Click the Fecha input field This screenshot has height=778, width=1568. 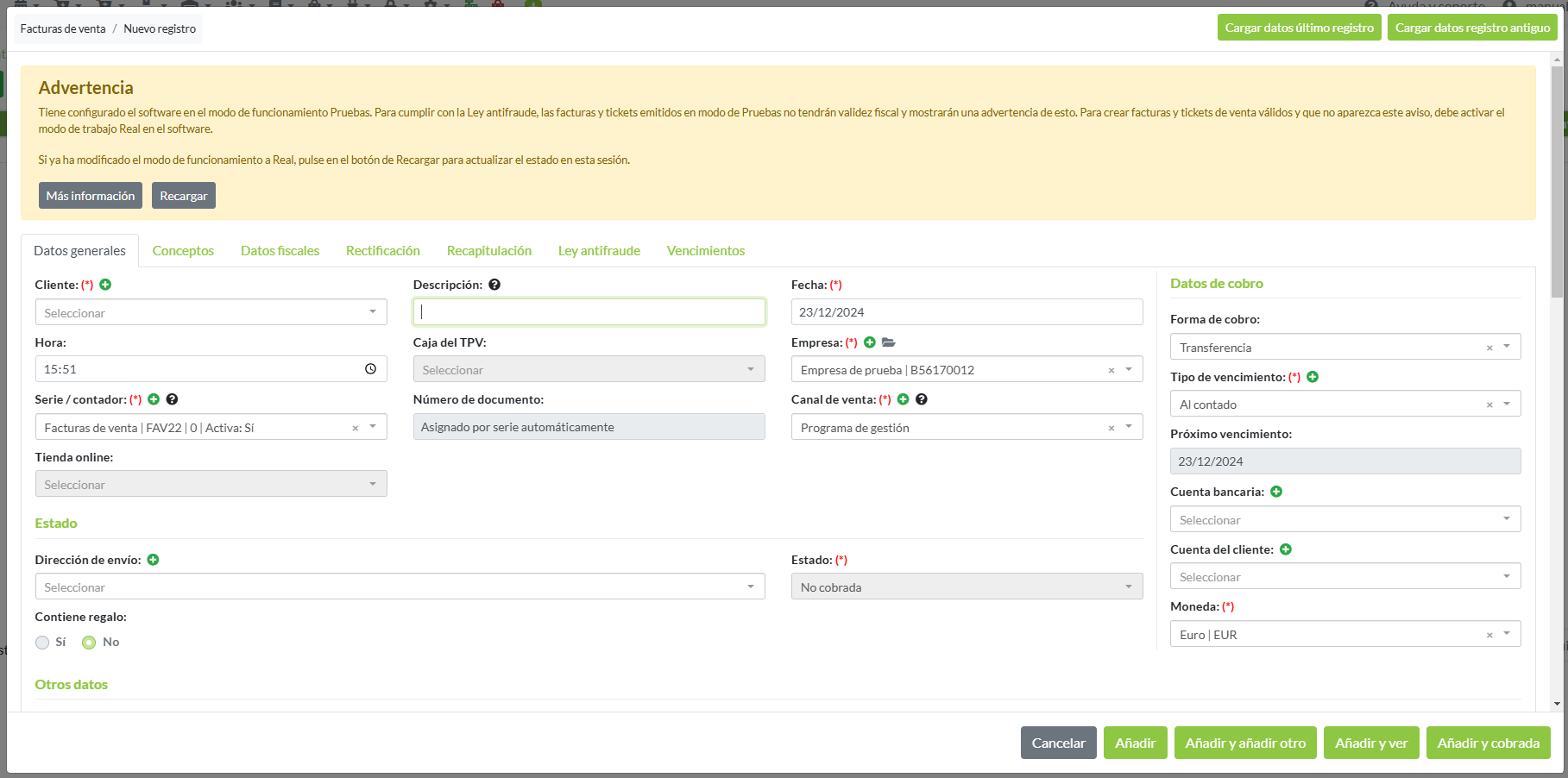click(967, 312)
